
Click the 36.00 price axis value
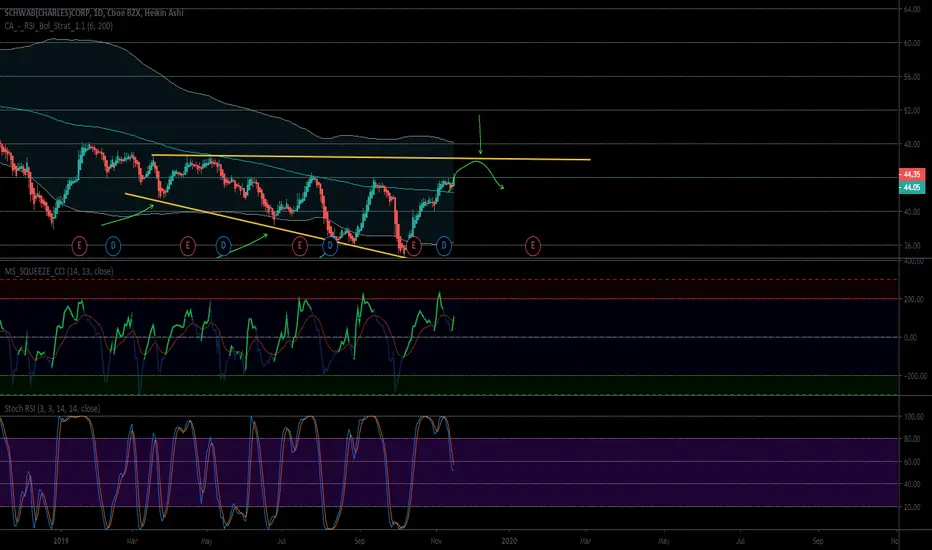pyautogui.click(x=912, y=245)
